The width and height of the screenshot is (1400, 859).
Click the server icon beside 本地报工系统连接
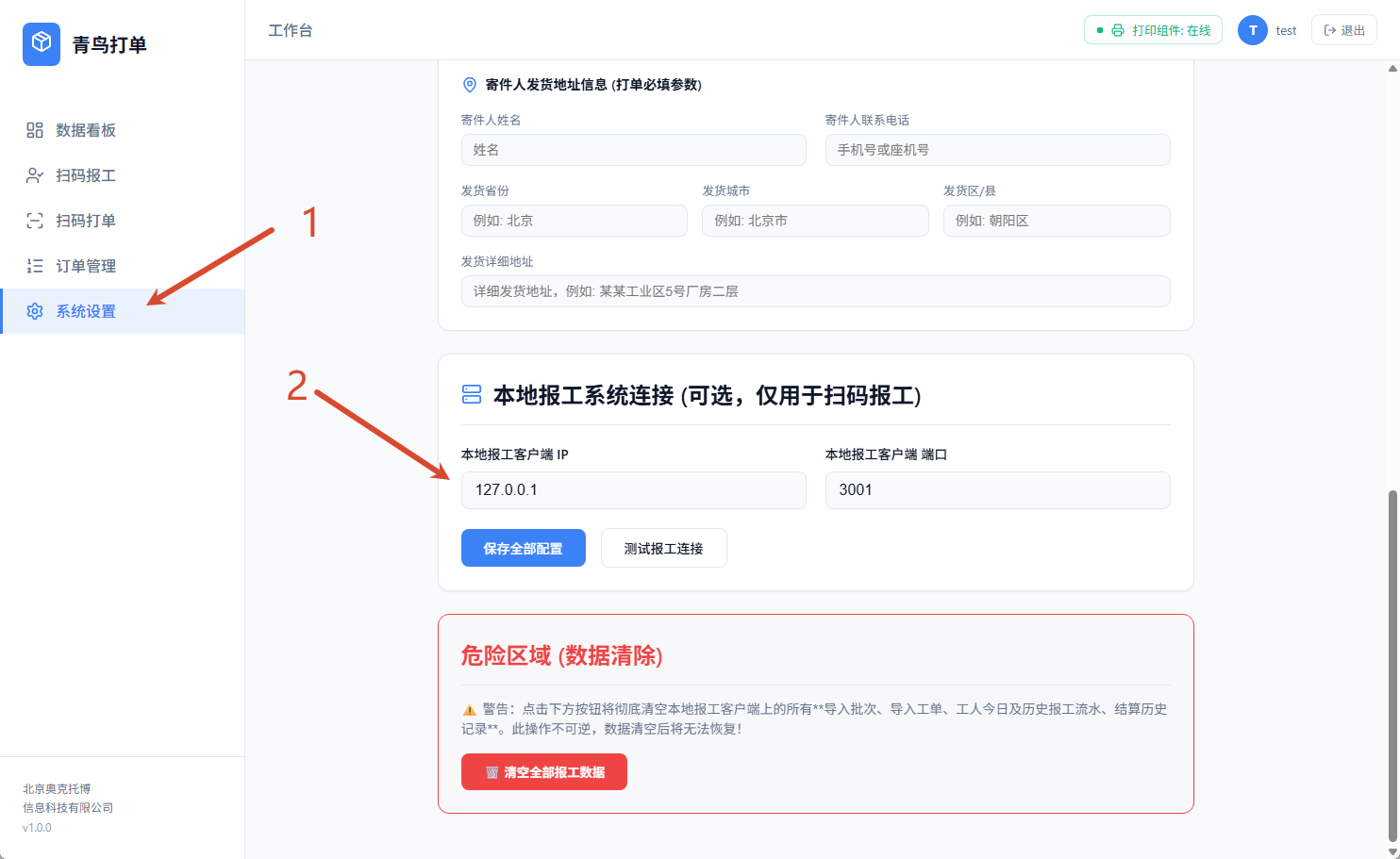(x=472, y=394)
